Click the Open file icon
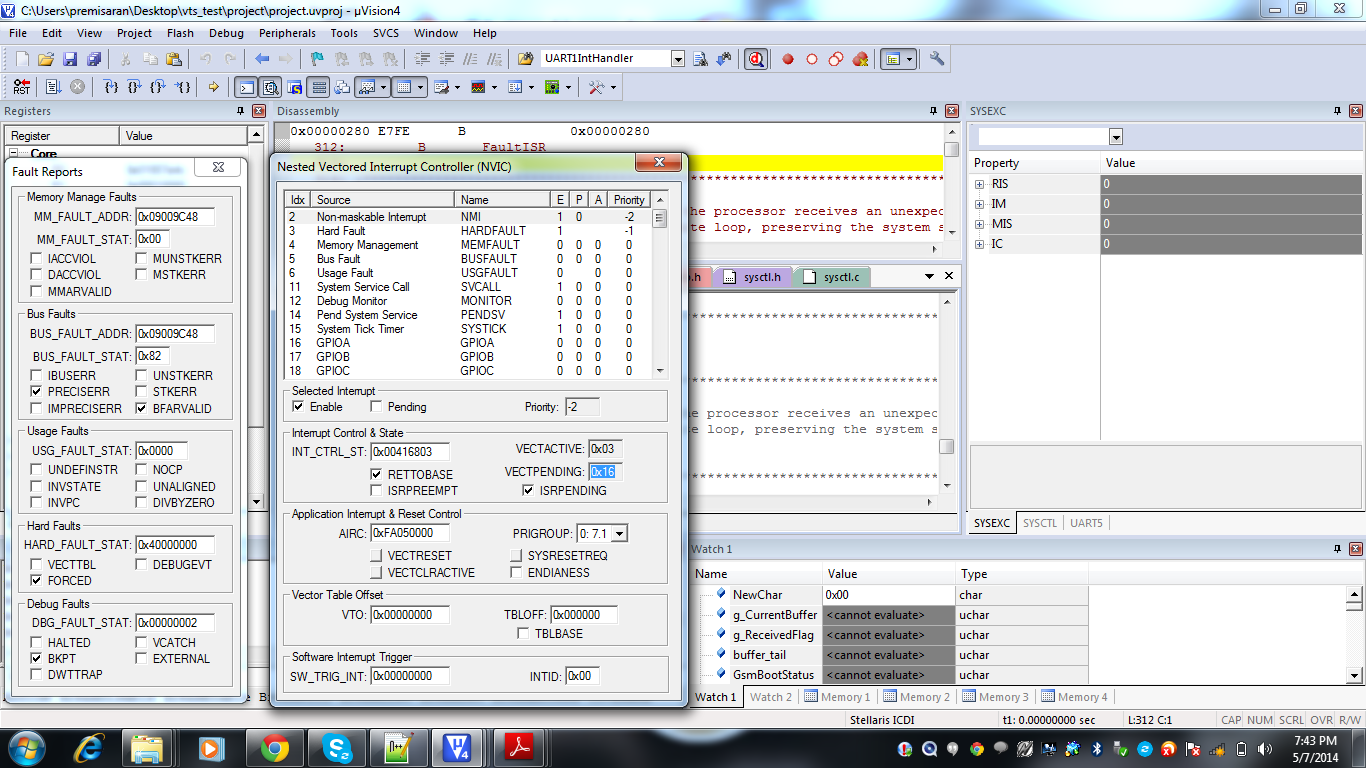This screenshot has height=768, width=1366. point(46,59)
